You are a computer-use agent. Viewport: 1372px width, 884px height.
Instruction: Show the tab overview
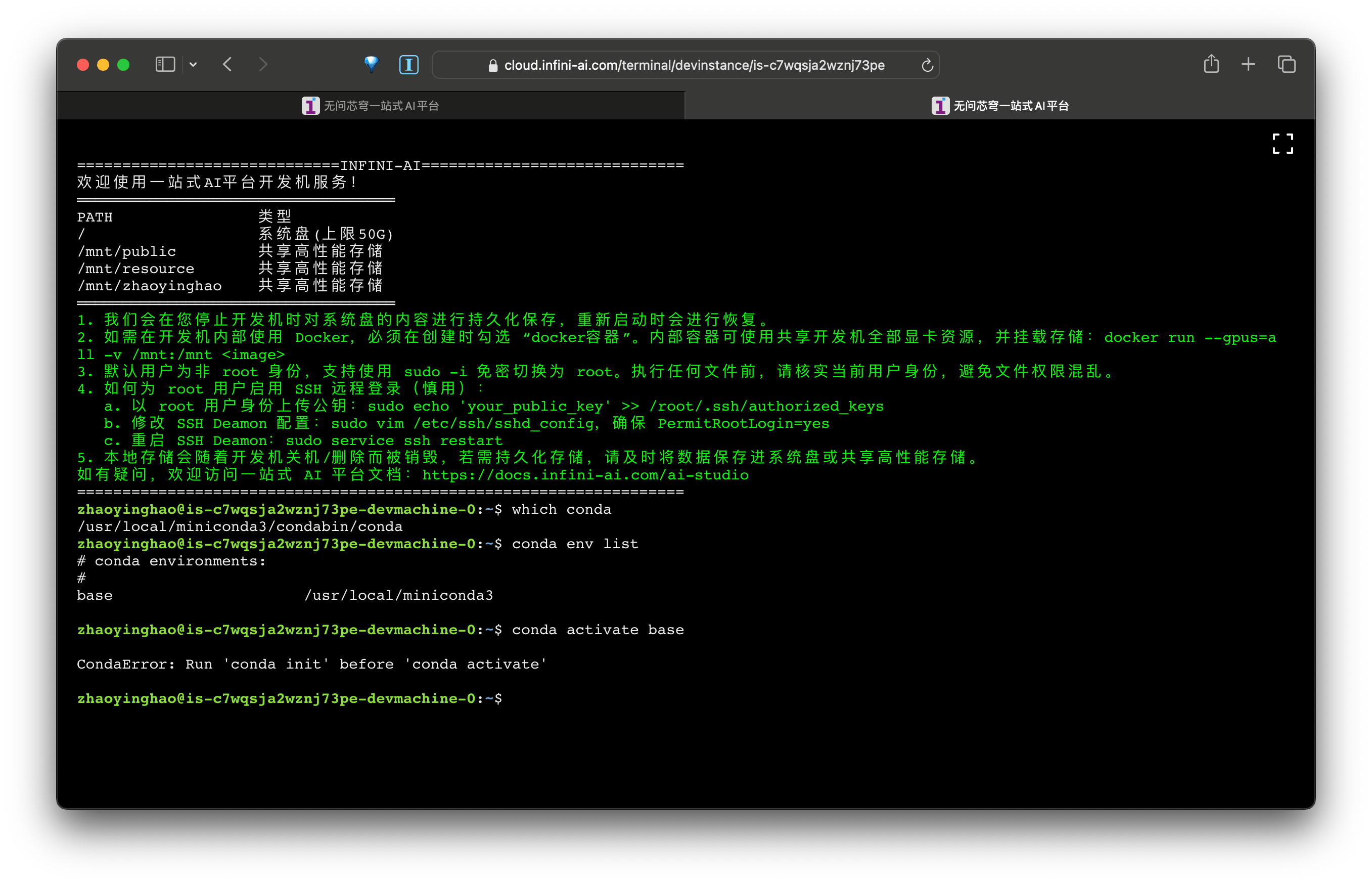(x=1287, y=64)
